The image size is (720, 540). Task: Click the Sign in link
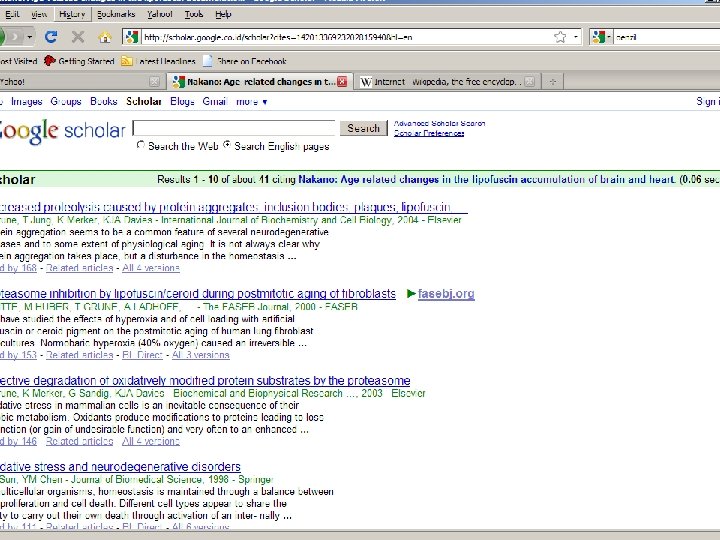coord(708,101)
